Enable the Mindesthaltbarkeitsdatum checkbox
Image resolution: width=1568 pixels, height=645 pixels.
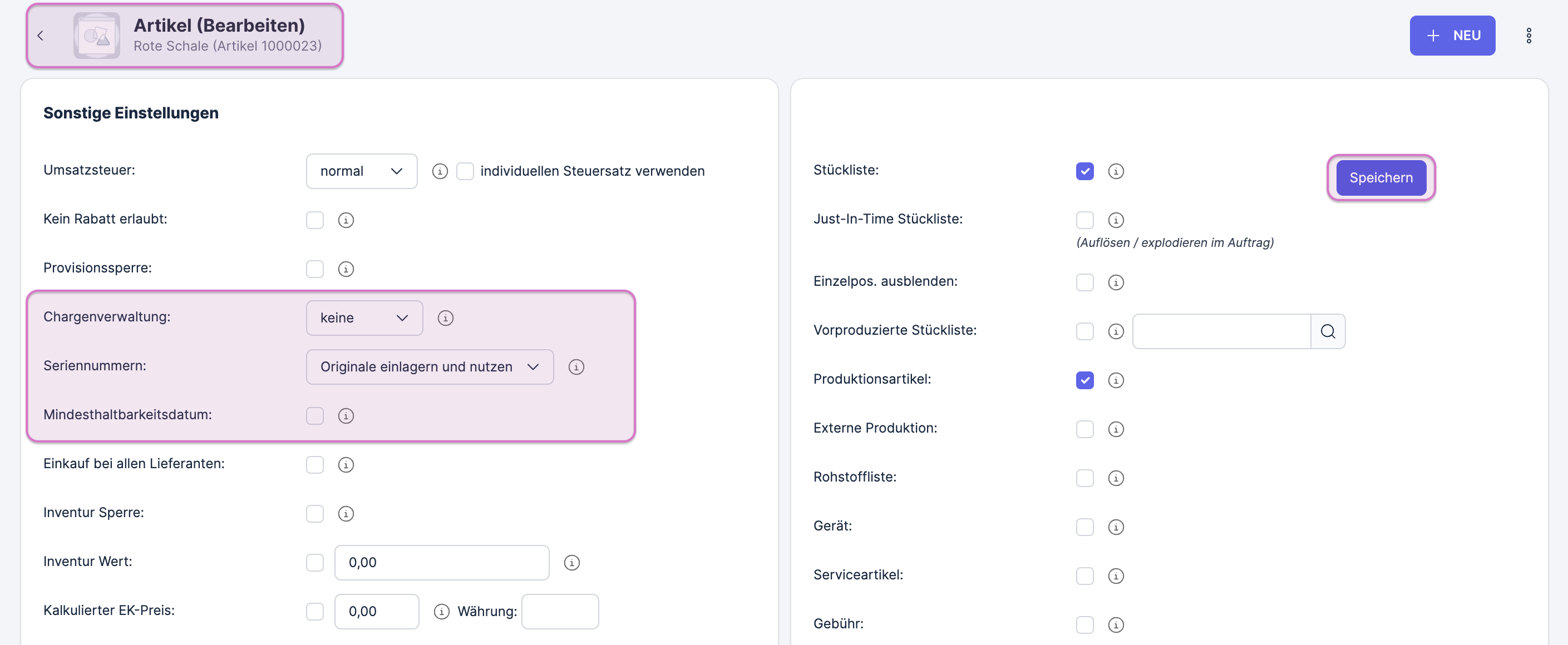click(315, 415)
